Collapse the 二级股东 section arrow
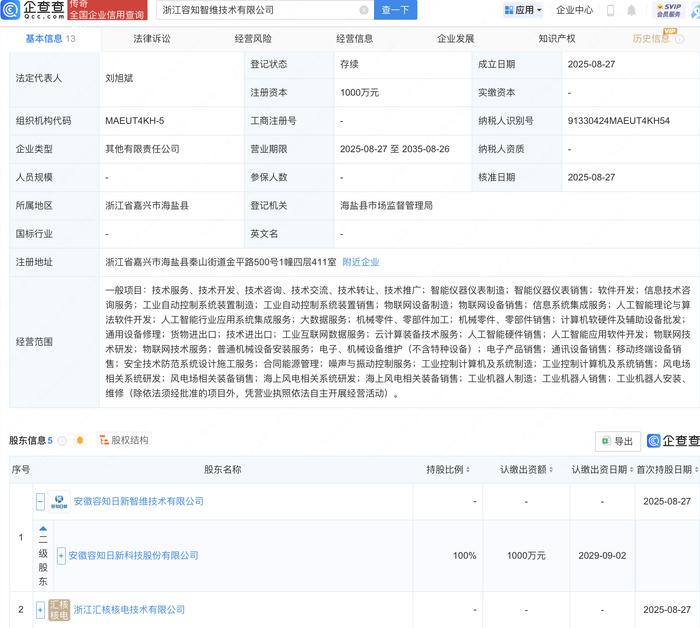700x628 pixels. click(43, 528)
